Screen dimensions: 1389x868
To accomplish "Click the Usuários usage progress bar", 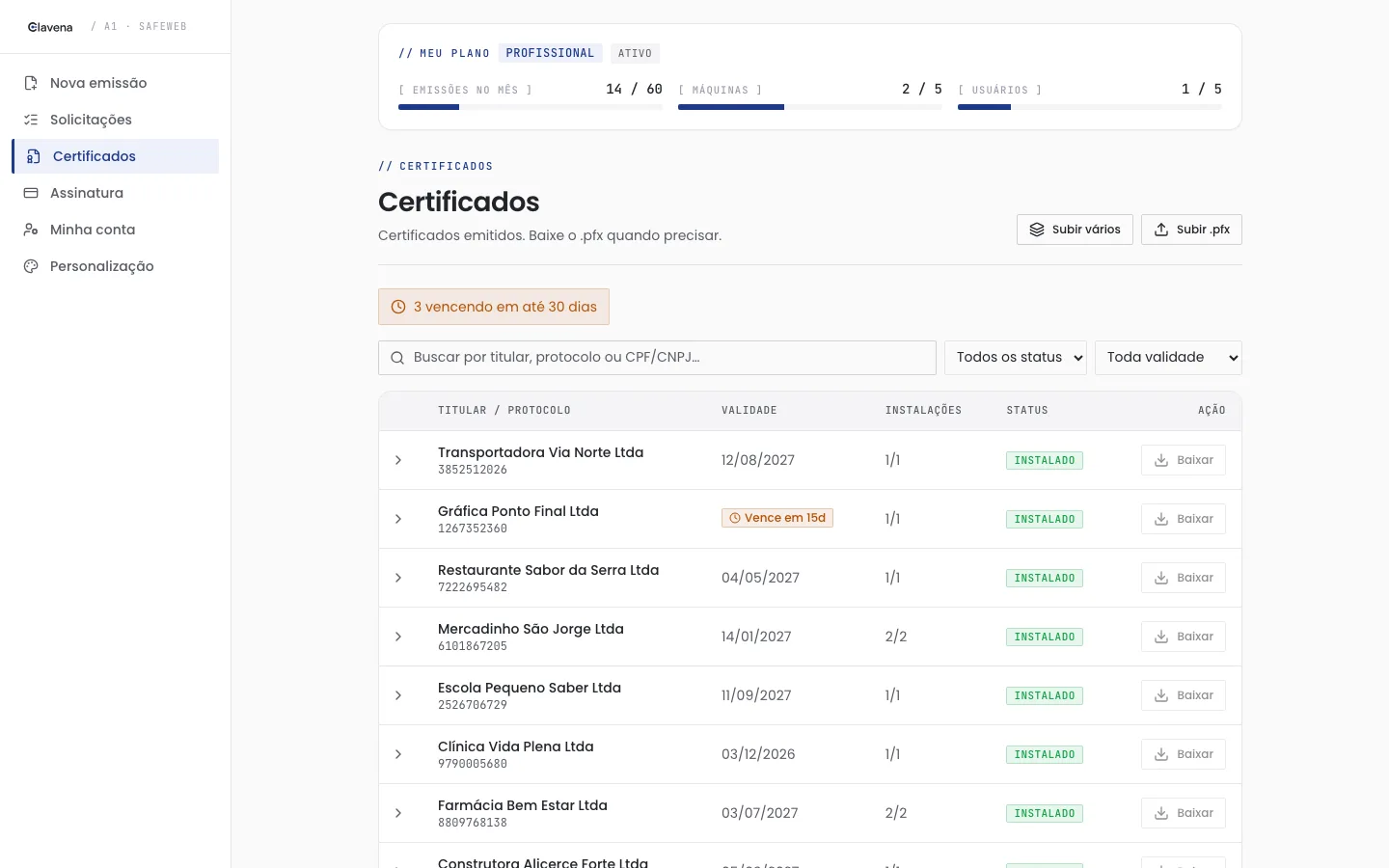I will coord(1090,107).
